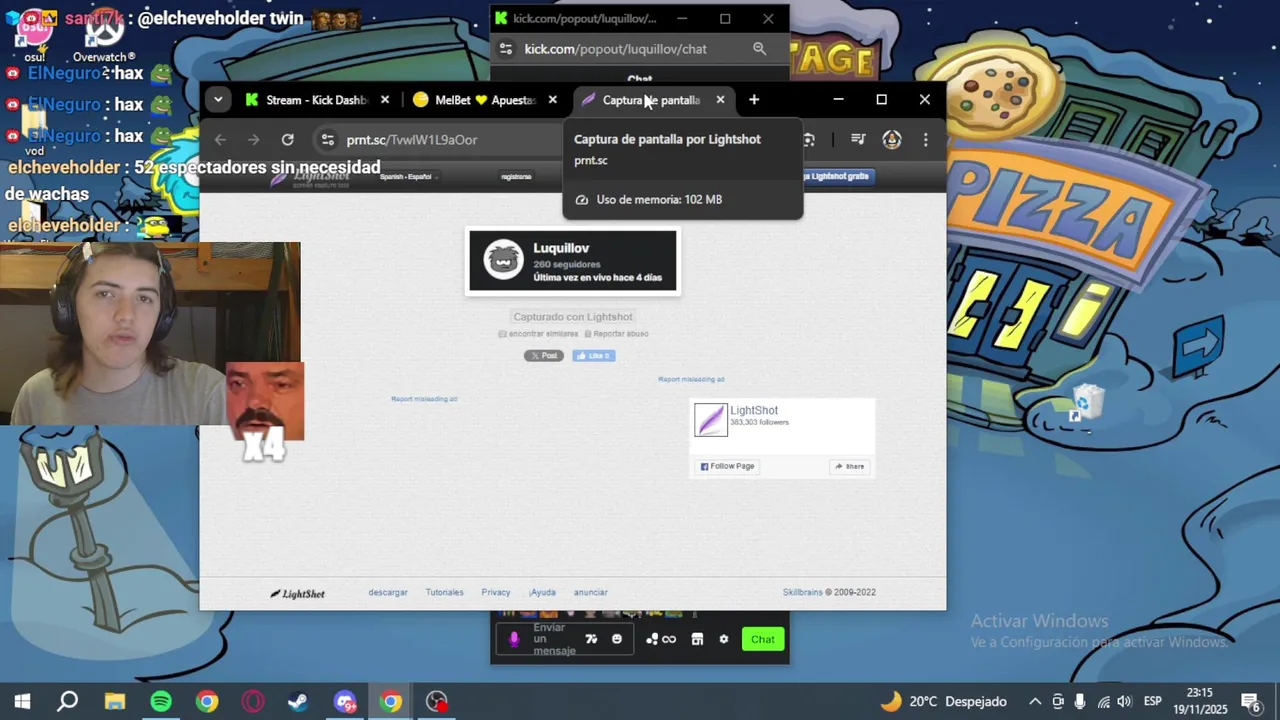This screenshot has width=1280, height=720.
Task: Click the green Chat send button
Action: (763, 639)
